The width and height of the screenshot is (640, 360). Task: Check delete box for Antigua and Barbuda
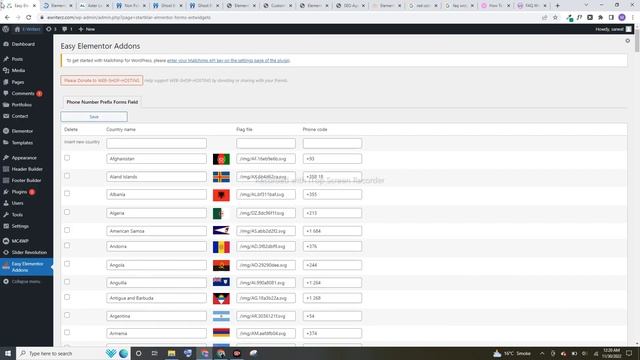coord(67,298)
